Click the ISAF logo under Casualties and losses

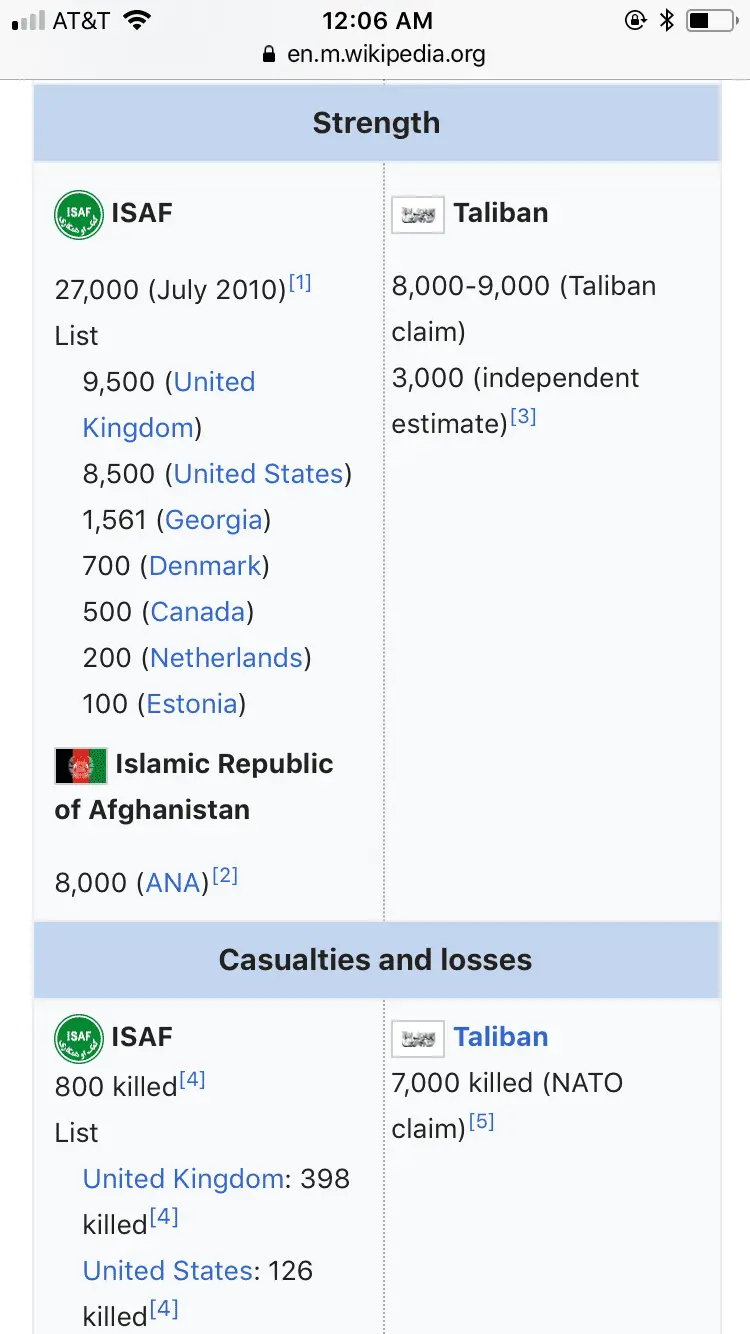click(79, 1039)
